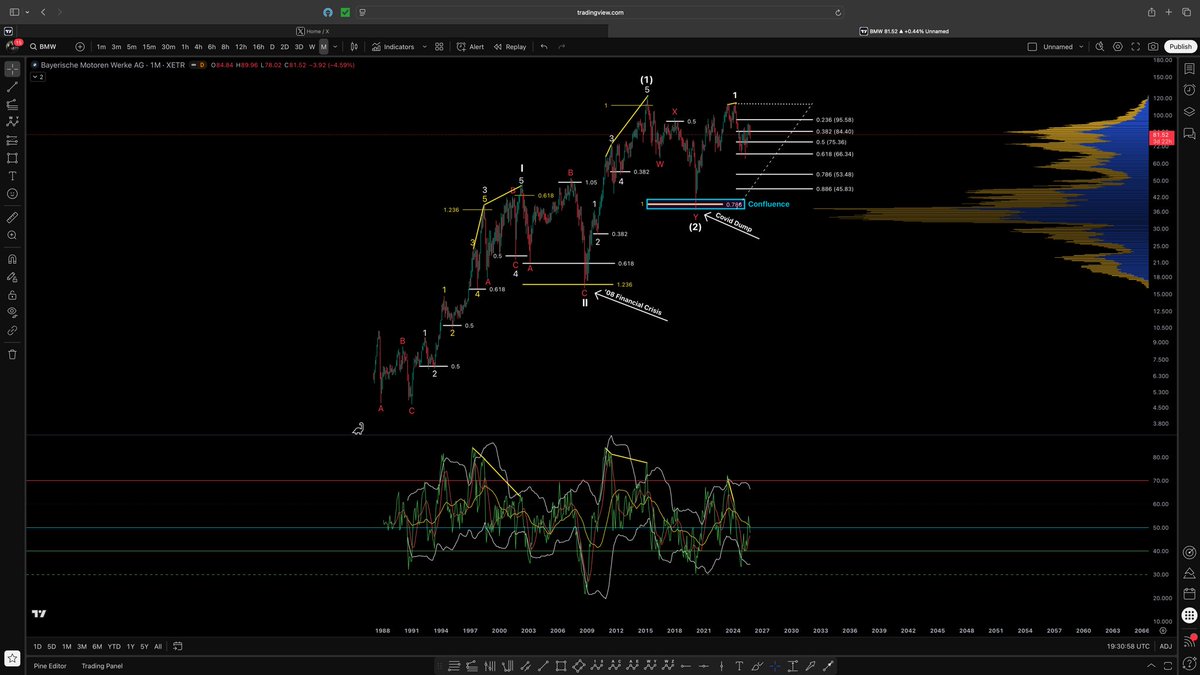Toggle ADJ adjusted price data

[1165, 647]
